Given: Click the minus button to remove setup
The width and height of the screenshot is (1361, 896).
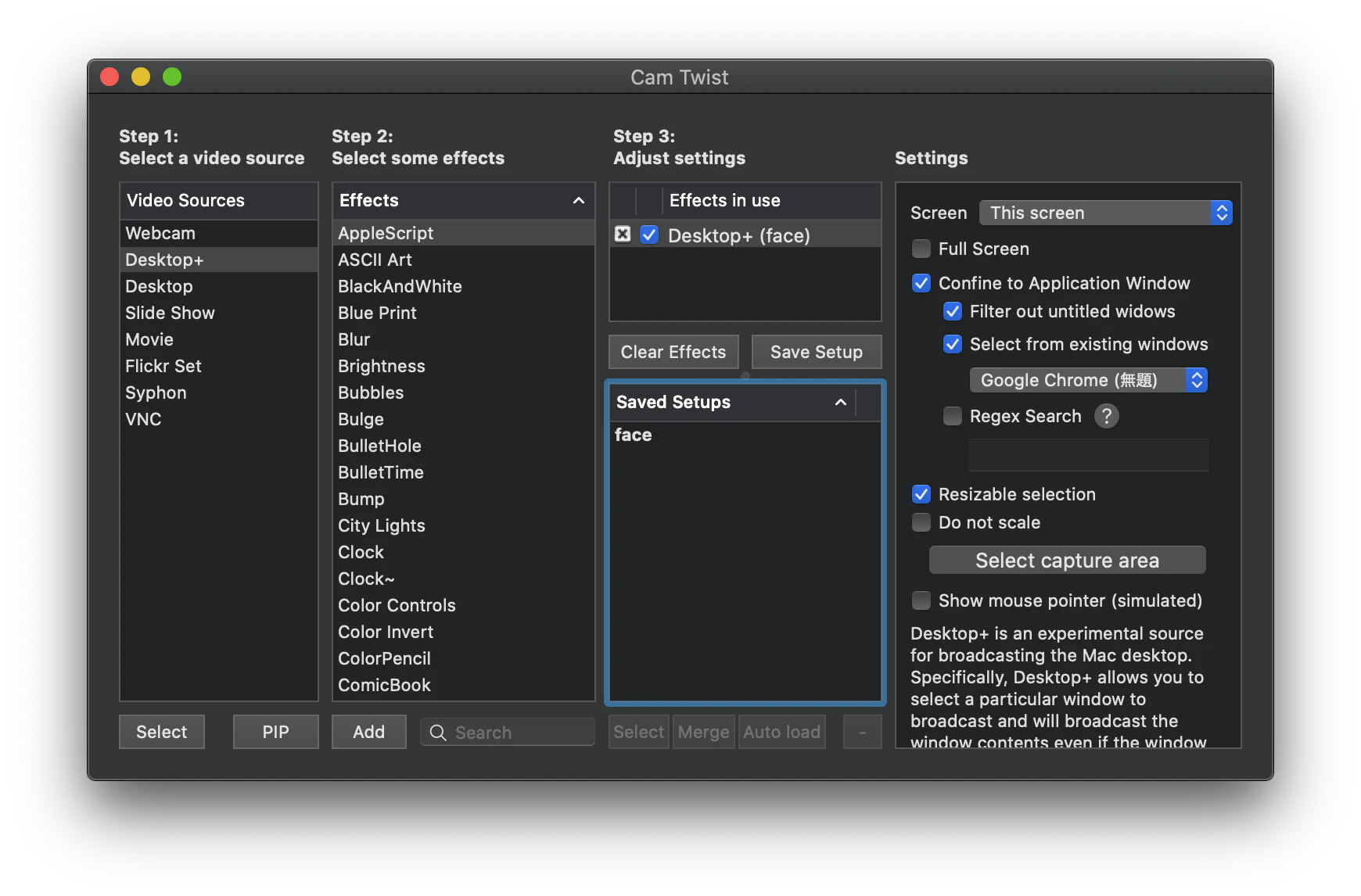Looking at the screenshot, I should [863, 732].
